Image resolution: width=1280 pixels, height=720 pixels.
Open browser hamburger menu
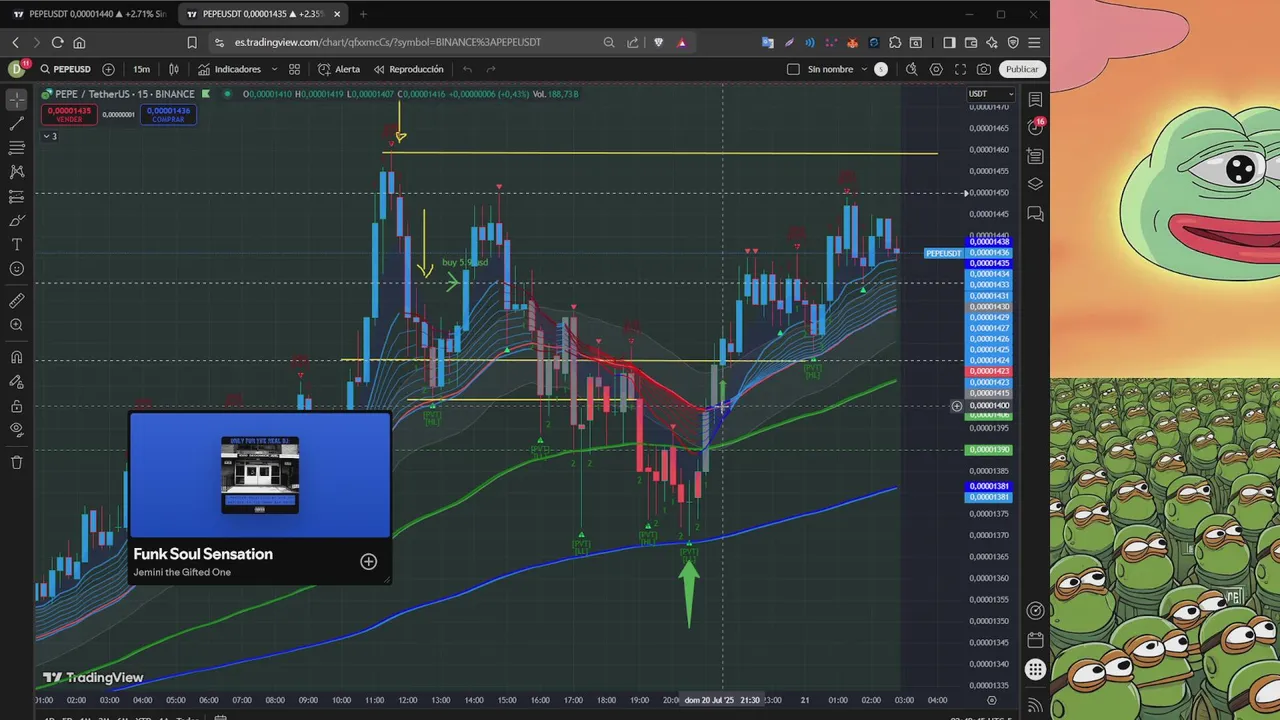[x=1034, y=42]
